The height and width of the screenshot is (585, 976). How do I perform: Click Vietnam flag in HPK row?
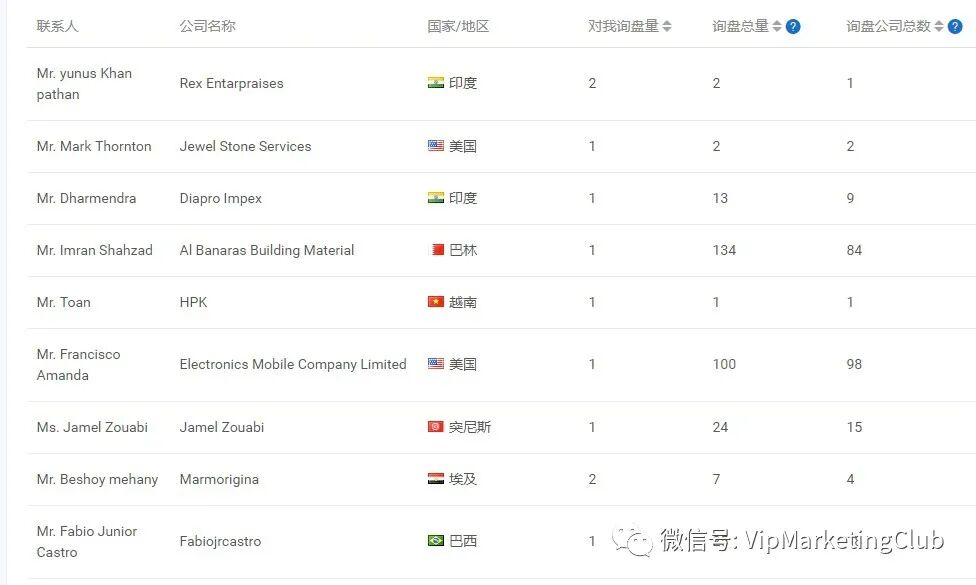pos(436,302)
